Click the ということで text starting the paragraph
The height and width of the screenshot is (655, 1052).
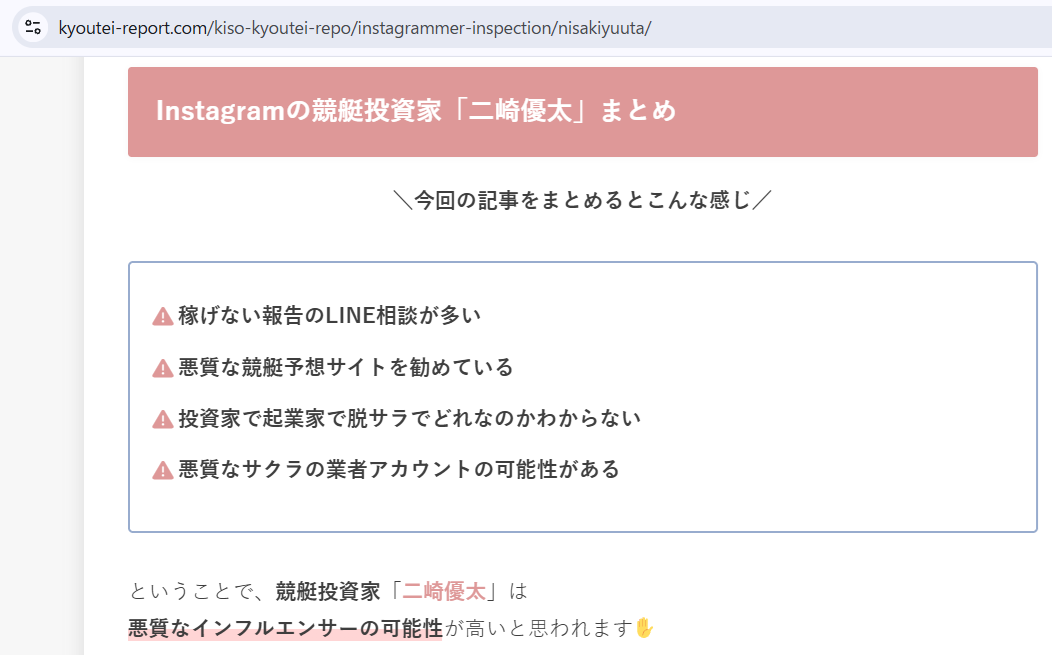pyautogui.click(x=190, y=591)
